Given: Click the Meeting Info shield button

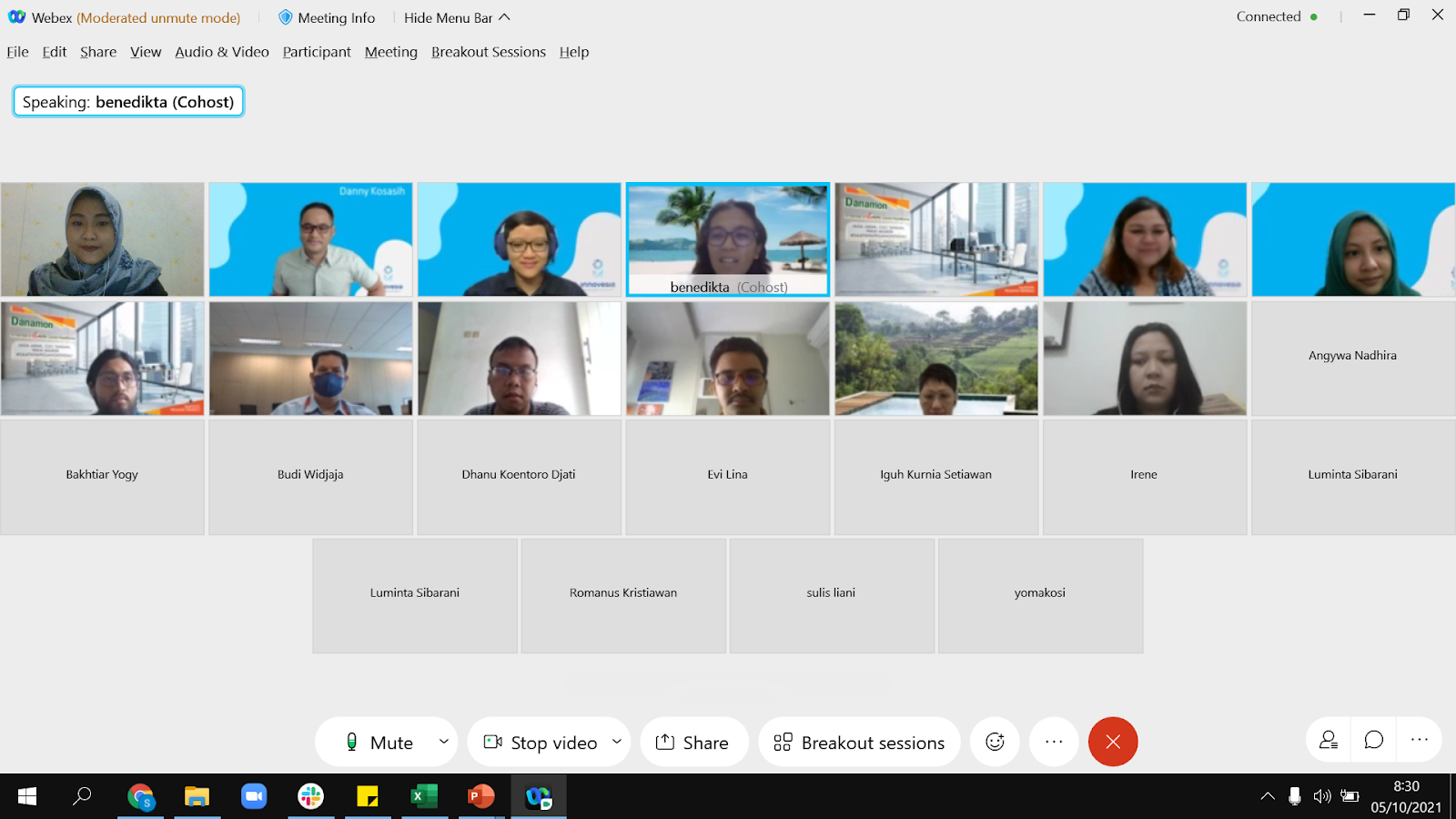Looking at the screenshot, I should (327, 17).
